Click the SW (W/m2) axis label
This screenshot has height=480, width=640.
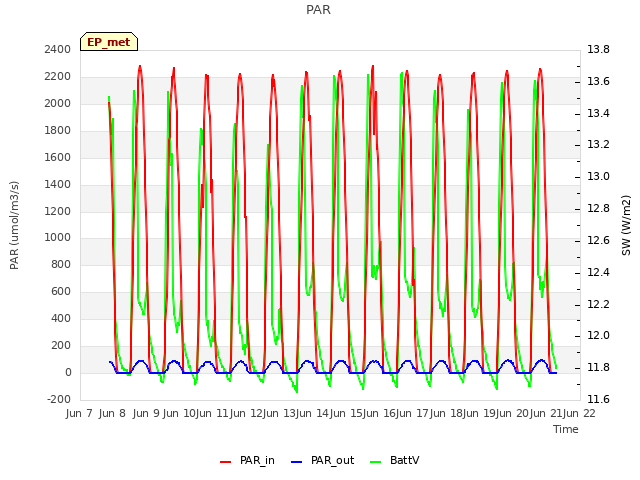tap(626, 225)
